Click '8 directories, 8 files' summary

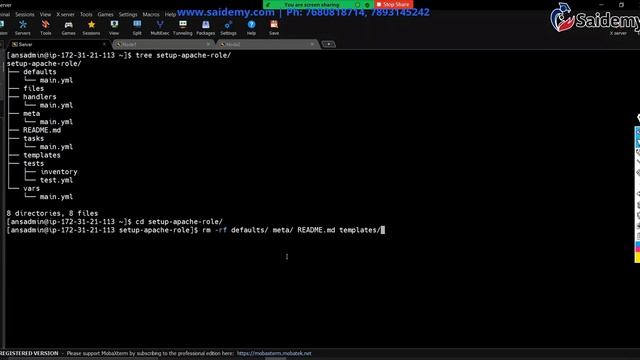coord(52,213)
